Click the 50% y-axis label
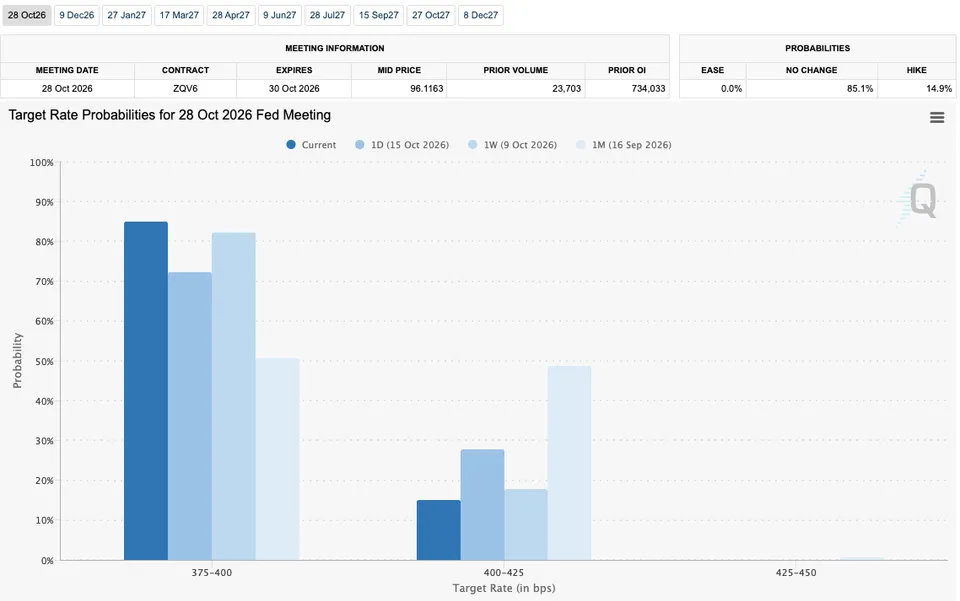The width and height of the screenshot is (960, 601). [x=45, y=362]
